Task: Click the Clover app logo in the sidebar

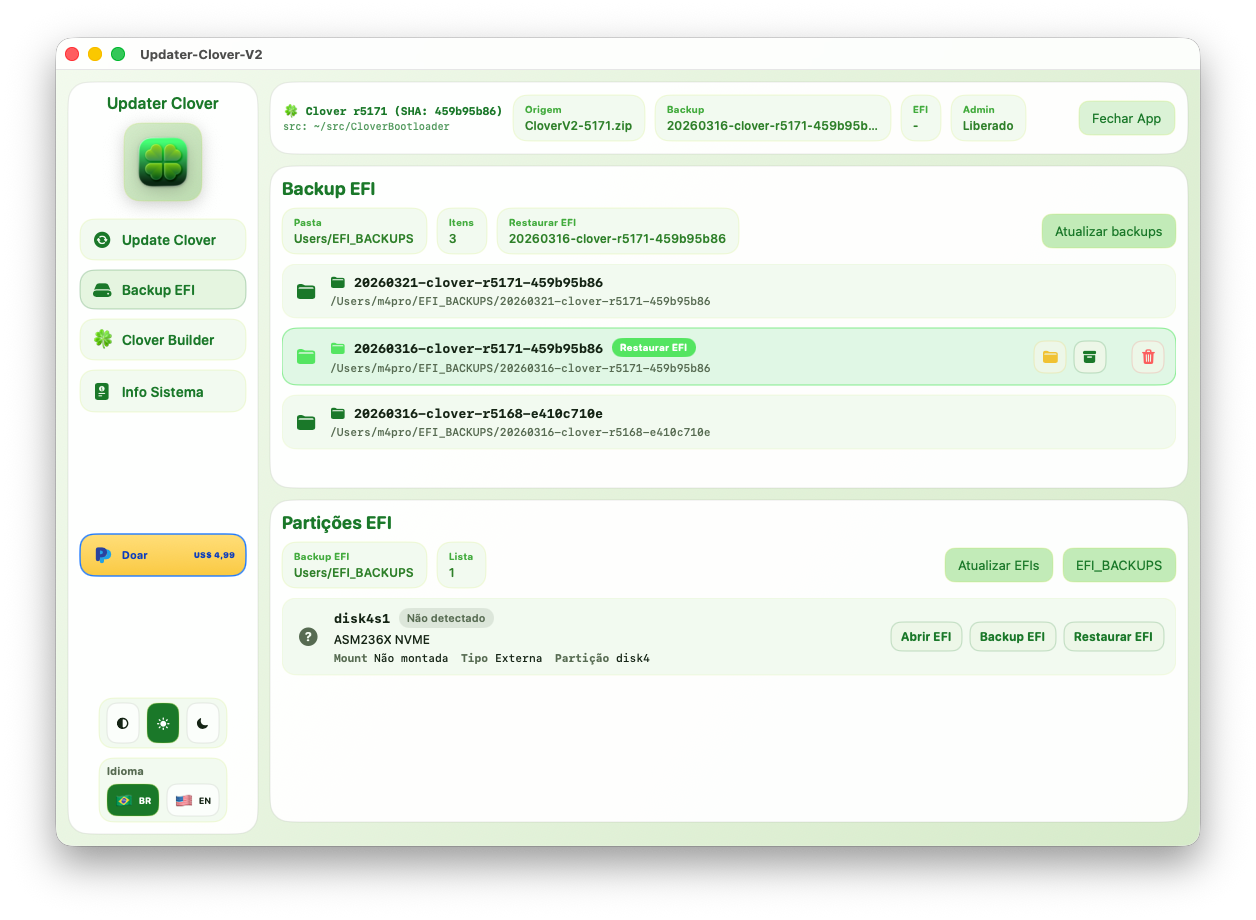Action: (x=162, y=161)
